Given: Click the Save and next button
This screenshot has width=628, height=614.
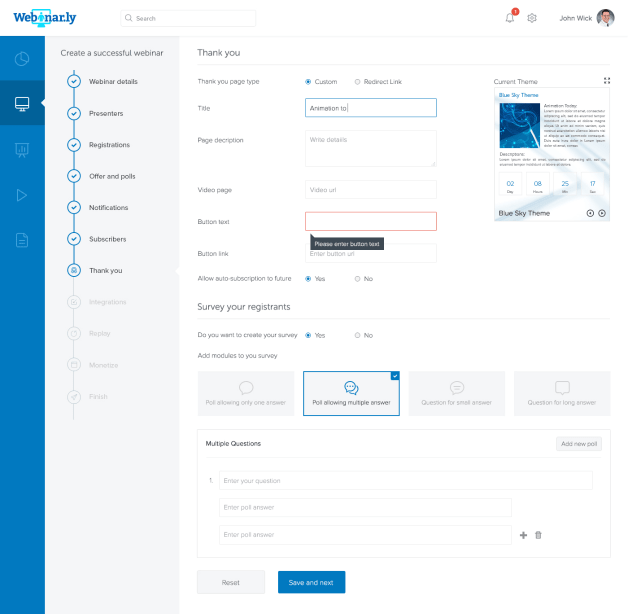Looking at the screenshot, I should 311,582.
